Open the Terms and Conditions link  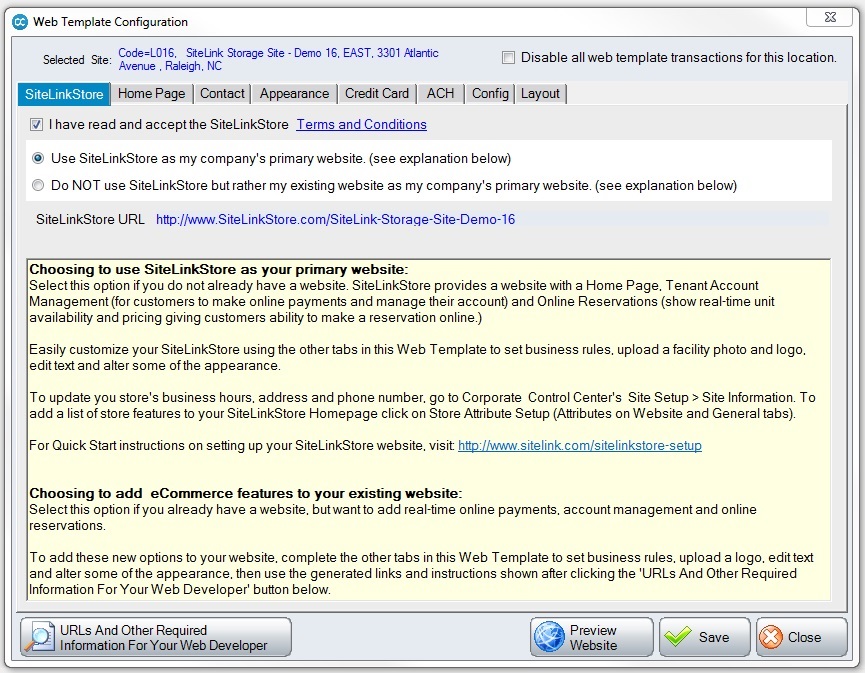coord(361,125)
